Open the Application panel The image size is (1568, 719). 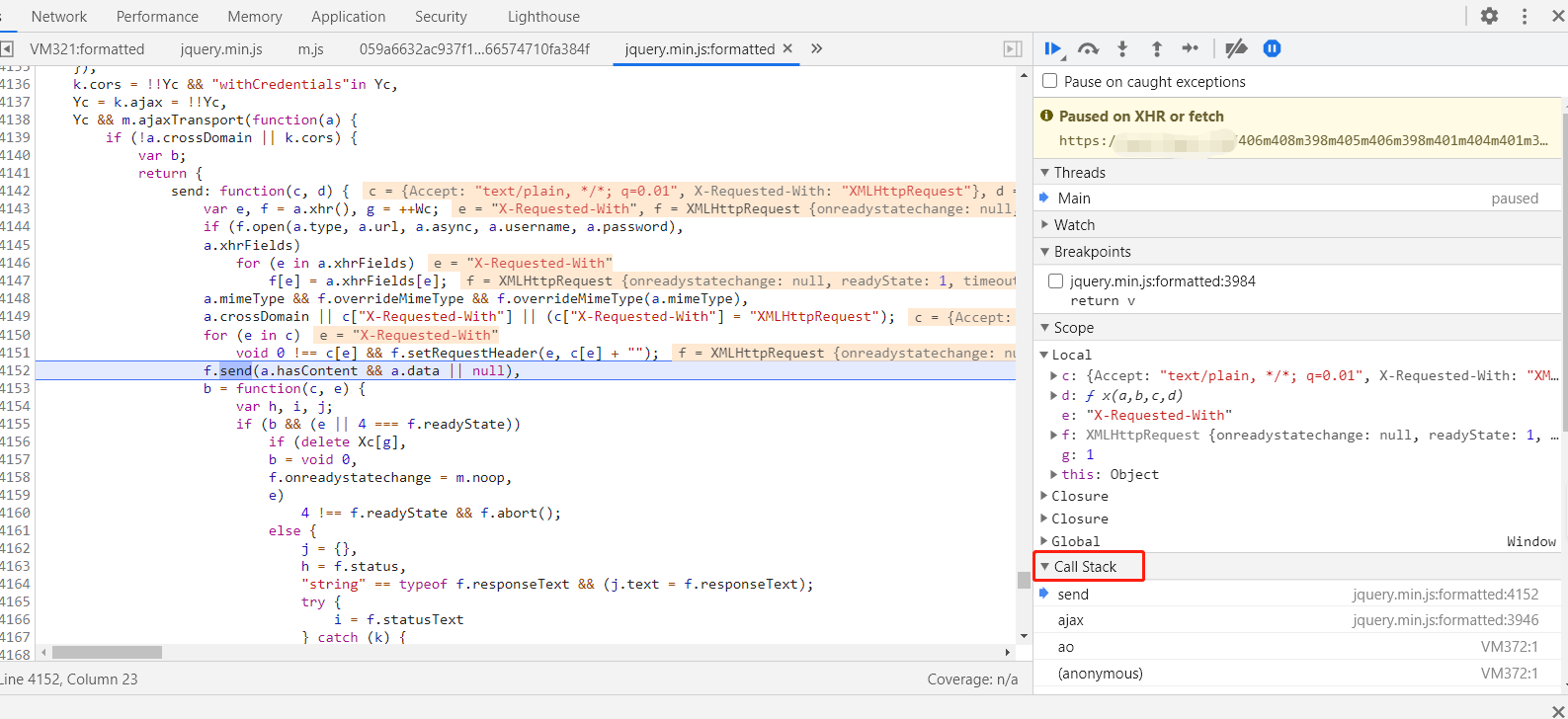coord(349,16)
